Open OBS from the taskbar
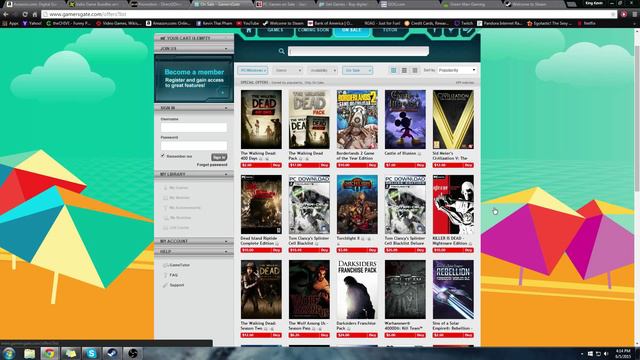 (133, 353)
